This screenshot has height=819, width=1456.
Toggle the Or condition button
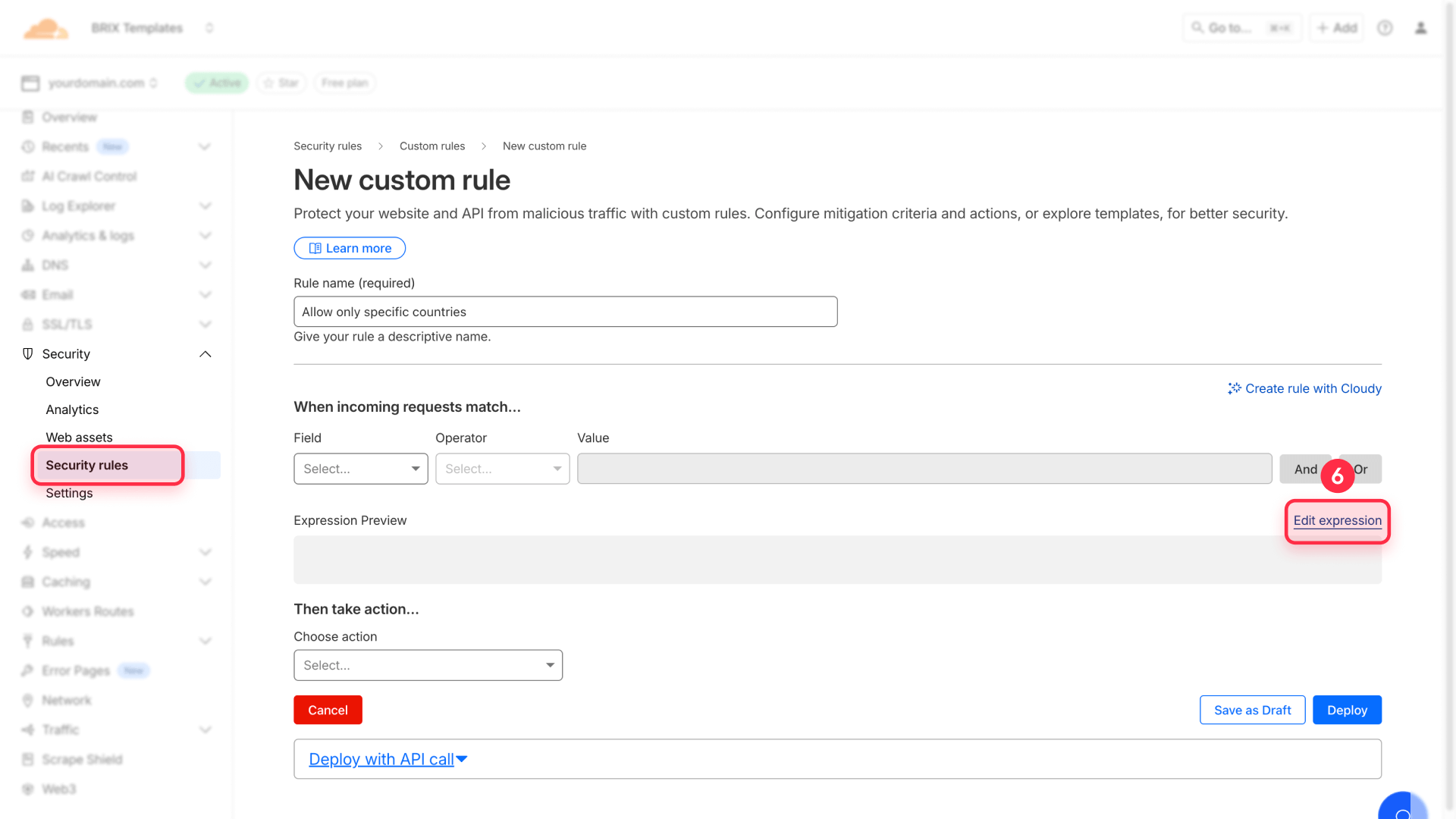click(1361, 469)
